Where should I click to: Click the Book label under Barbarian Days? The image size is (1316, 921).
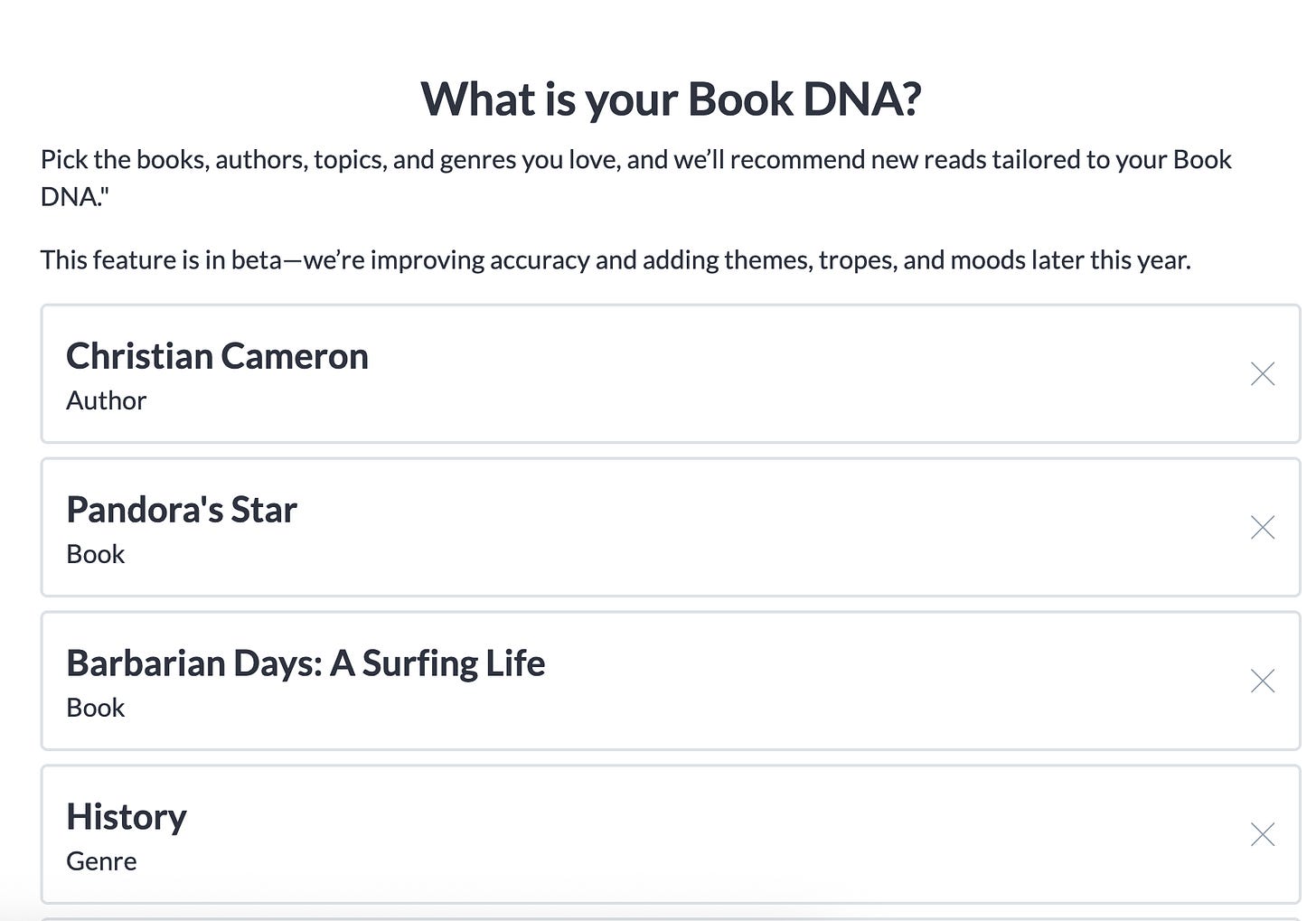95,708
